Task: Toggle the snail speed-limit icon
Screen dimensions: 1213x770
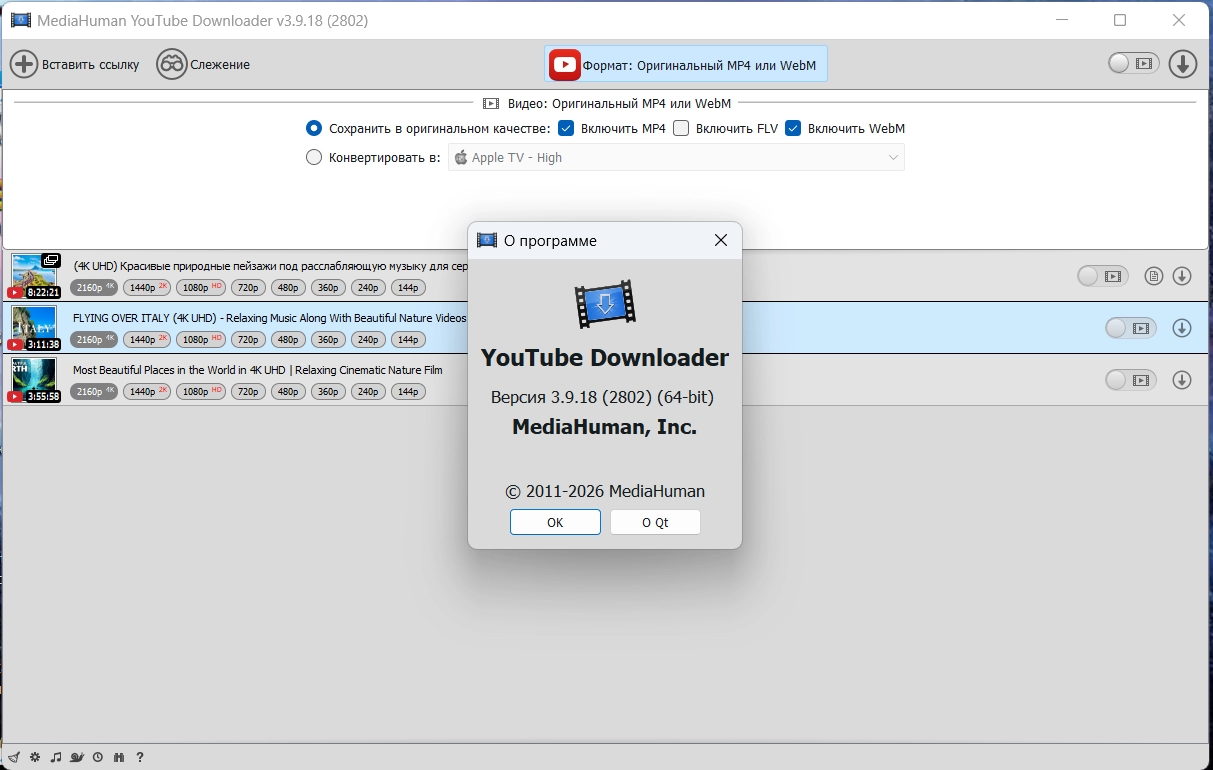Action: click(x=78, y=757)
